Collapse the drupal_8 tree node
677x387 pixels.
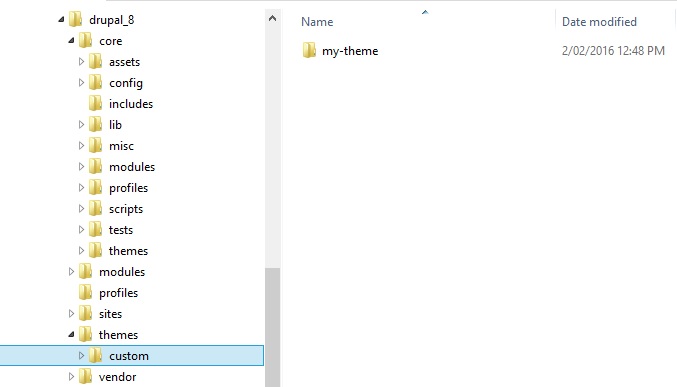click(x=61, y=19)
